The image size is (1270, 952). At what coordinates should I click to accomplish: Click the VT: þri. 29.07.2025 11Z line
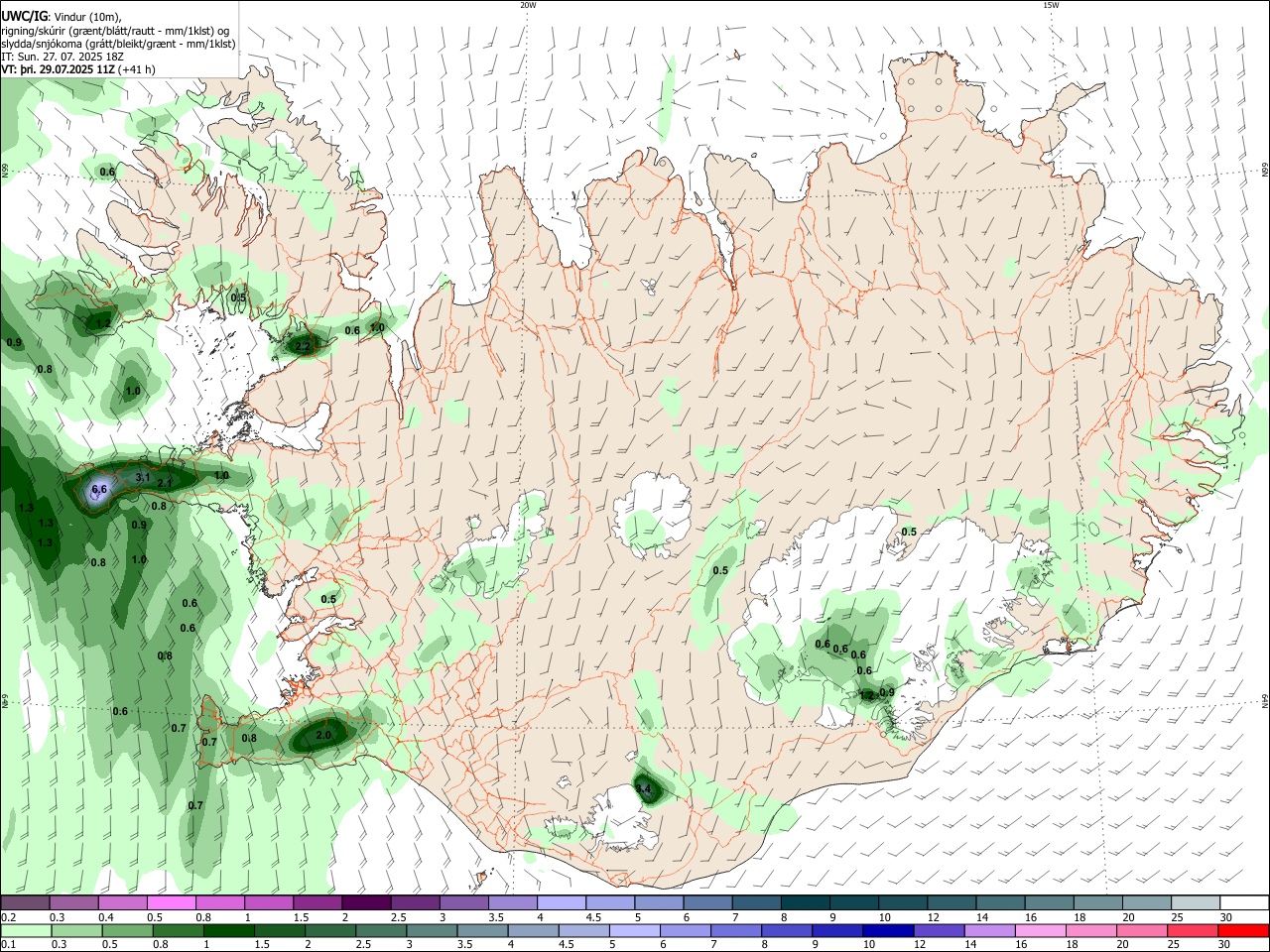(x=79, y=69)
